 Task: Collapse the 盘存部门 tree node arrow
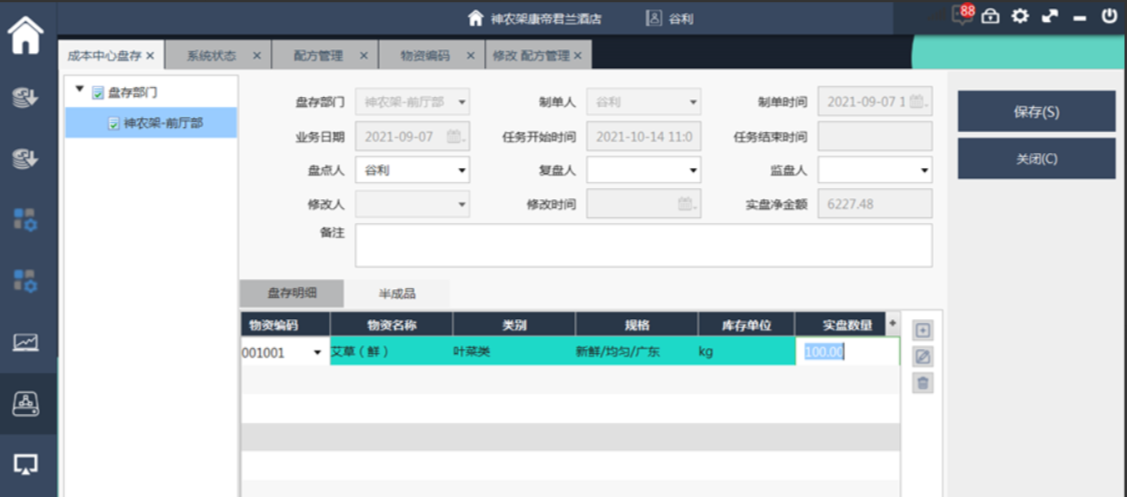(80, 91)
